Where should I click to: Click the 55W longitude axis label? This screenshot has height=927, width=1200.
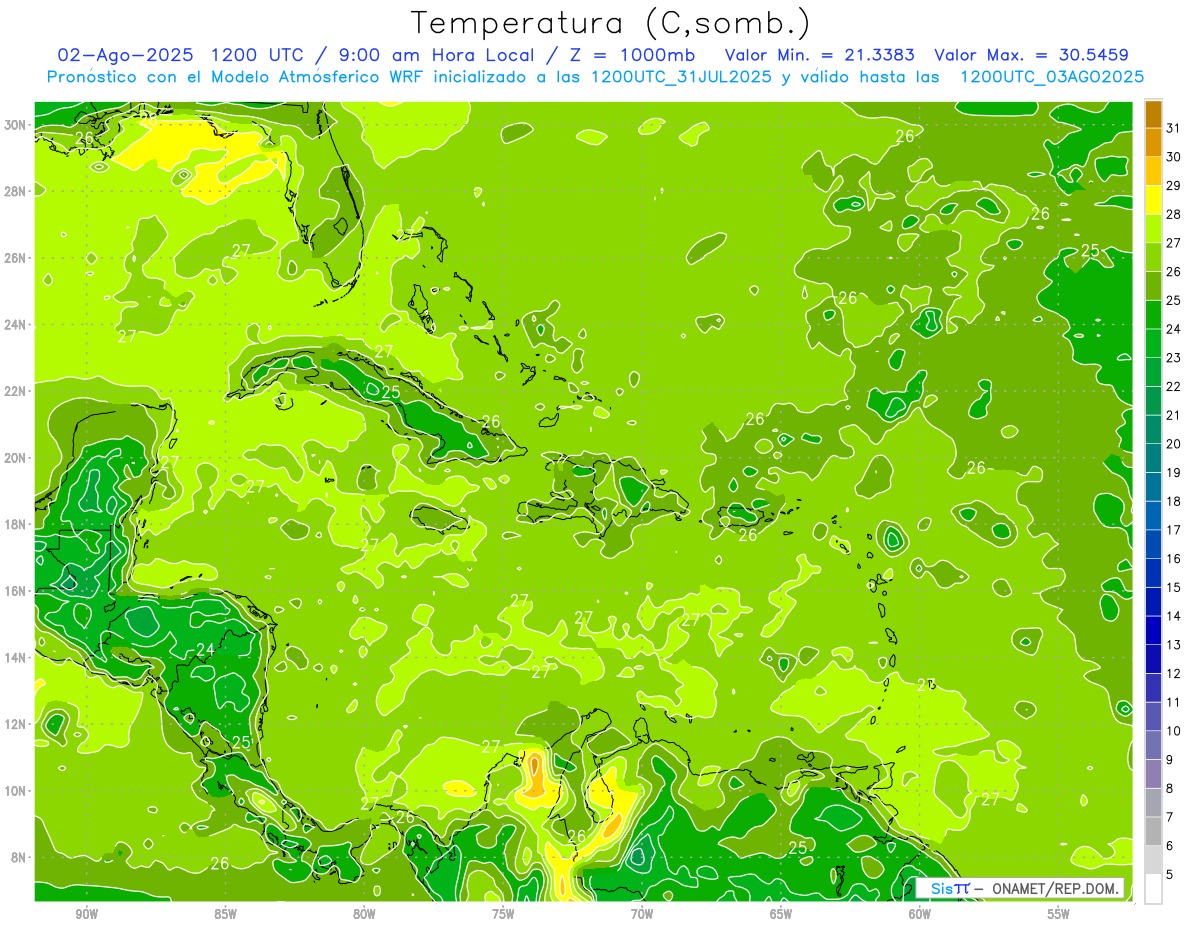(x=1059, y=915)
